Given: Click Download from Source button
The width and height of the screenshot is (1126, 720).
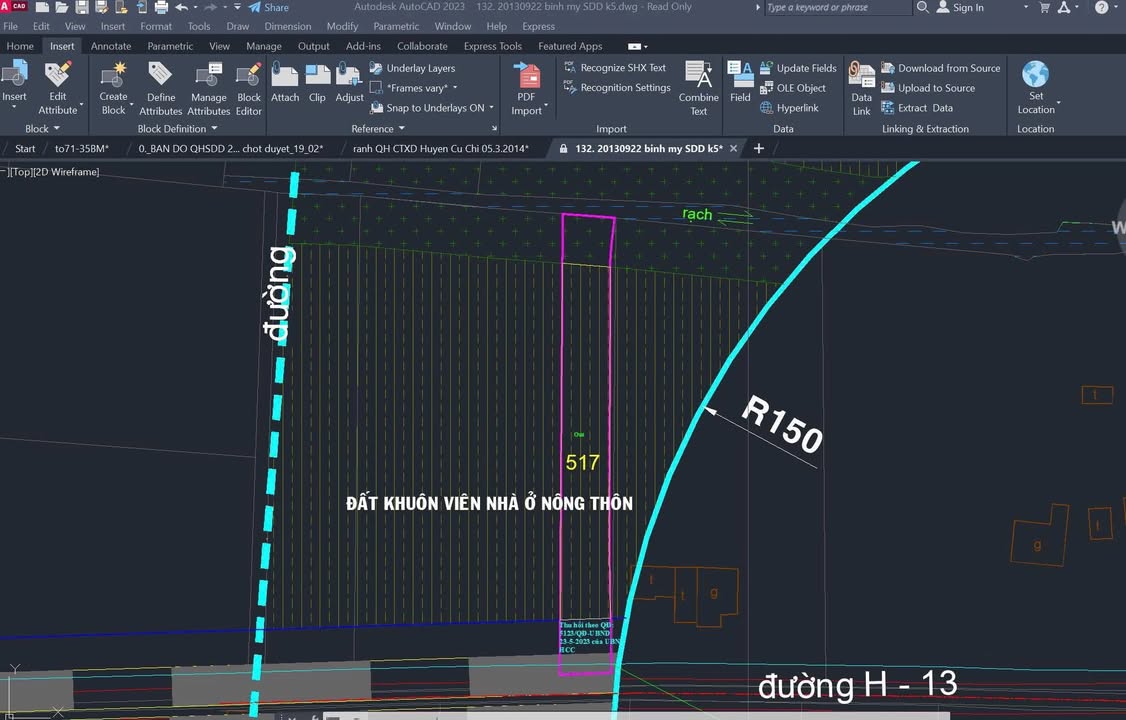Looking at the screenshot, I should (940, 68).
